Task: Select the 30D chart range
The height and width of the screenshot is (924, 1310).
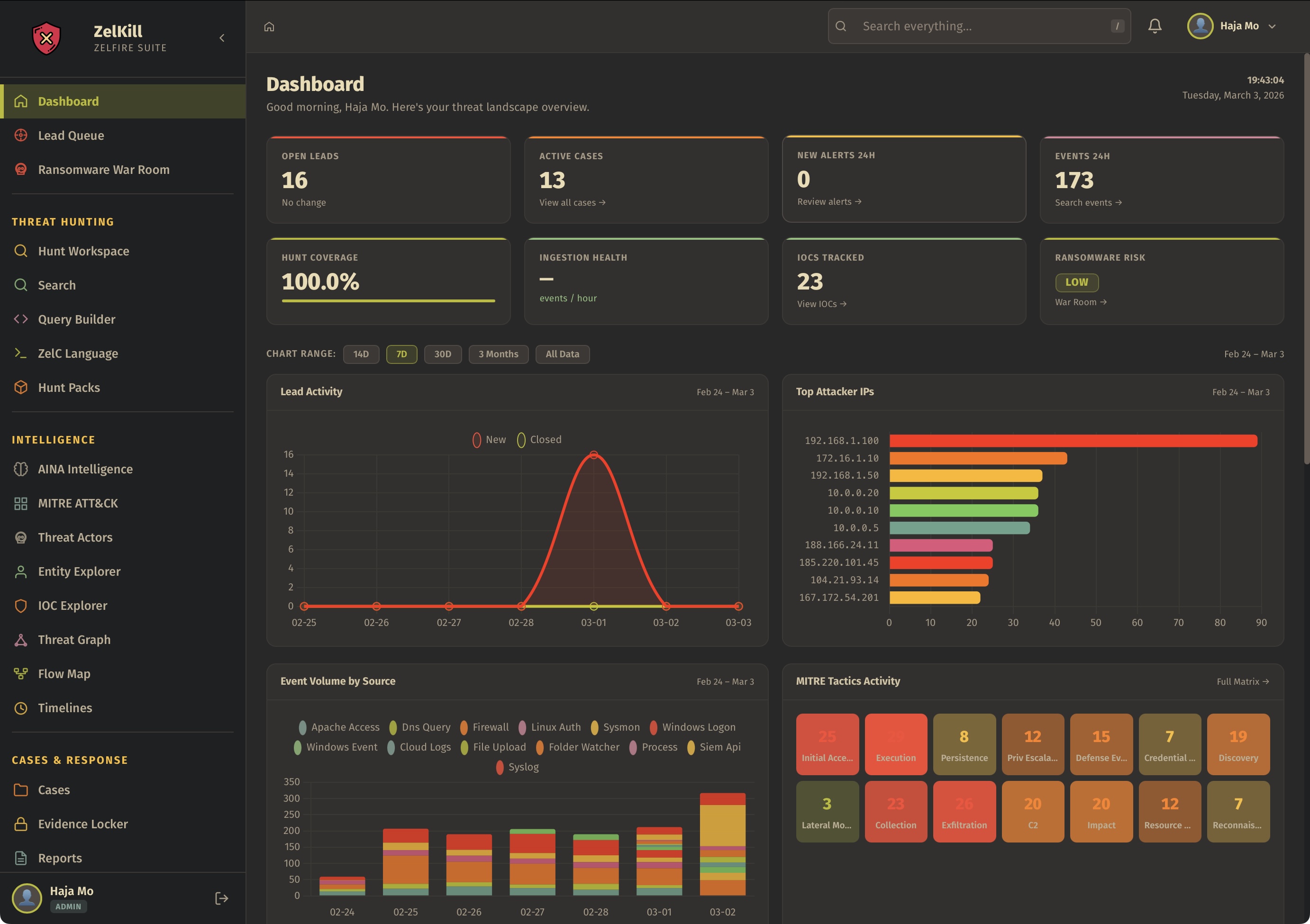Action: [x=442, y=354]
